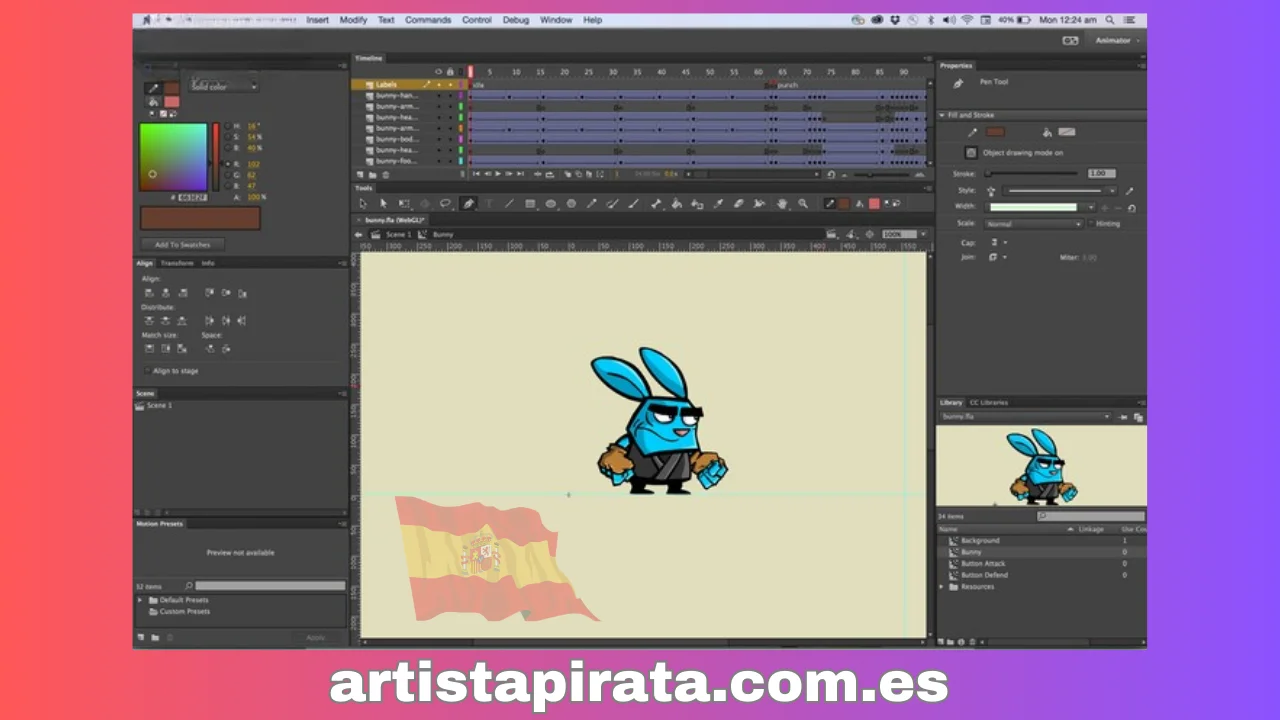Image resolution: width=1280 pixels, height=720 pixels.
Task: Open stroke Width profile dropdown
Action: point(1038,207)
